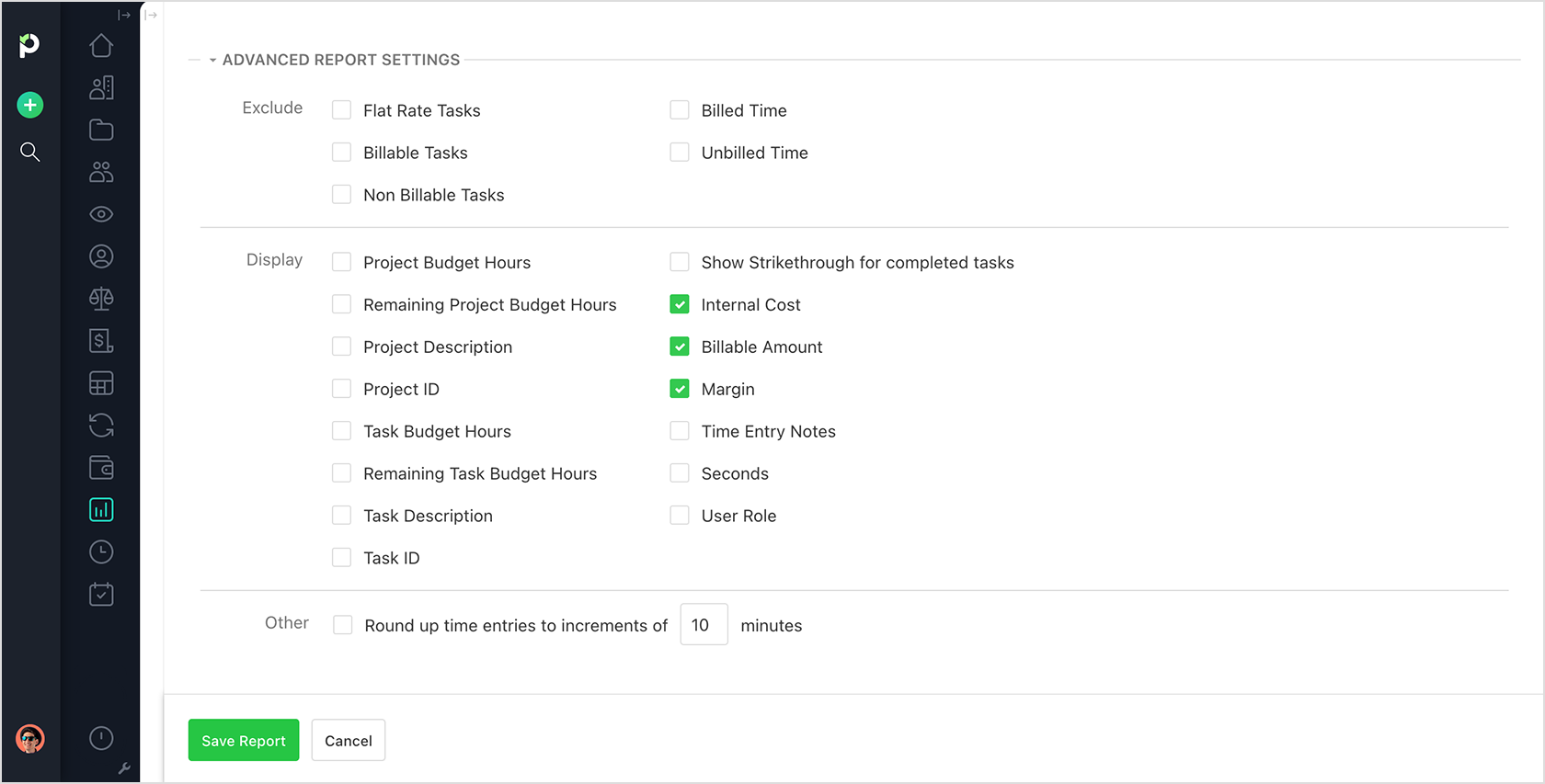Open the user avatar profile
Image resolution: width=1545 pixels, height=784 pixels.
point(30,738)
